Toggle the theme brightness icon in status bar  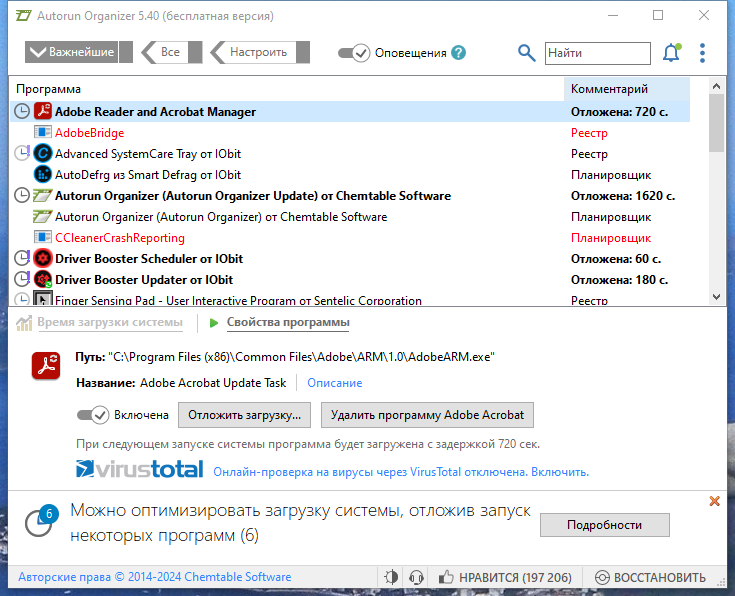coord(391,577)
